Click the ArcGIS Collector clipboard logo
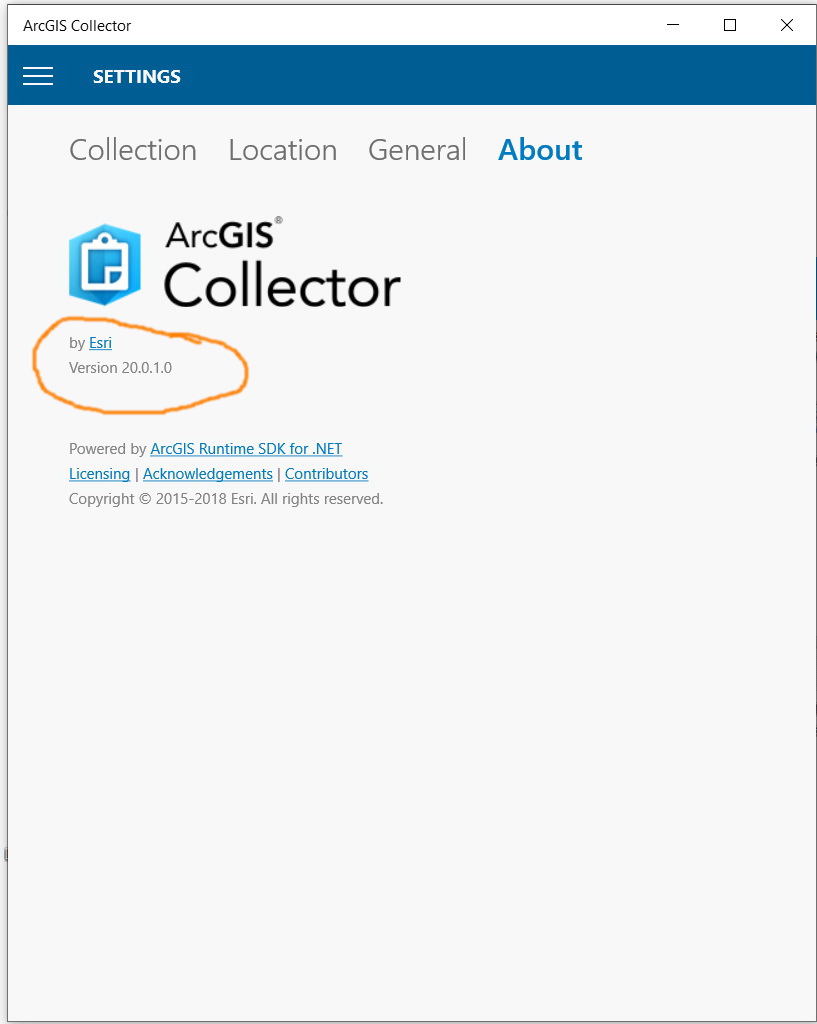Viewport: 817px width, 1024px height. (x=105, y=264)
